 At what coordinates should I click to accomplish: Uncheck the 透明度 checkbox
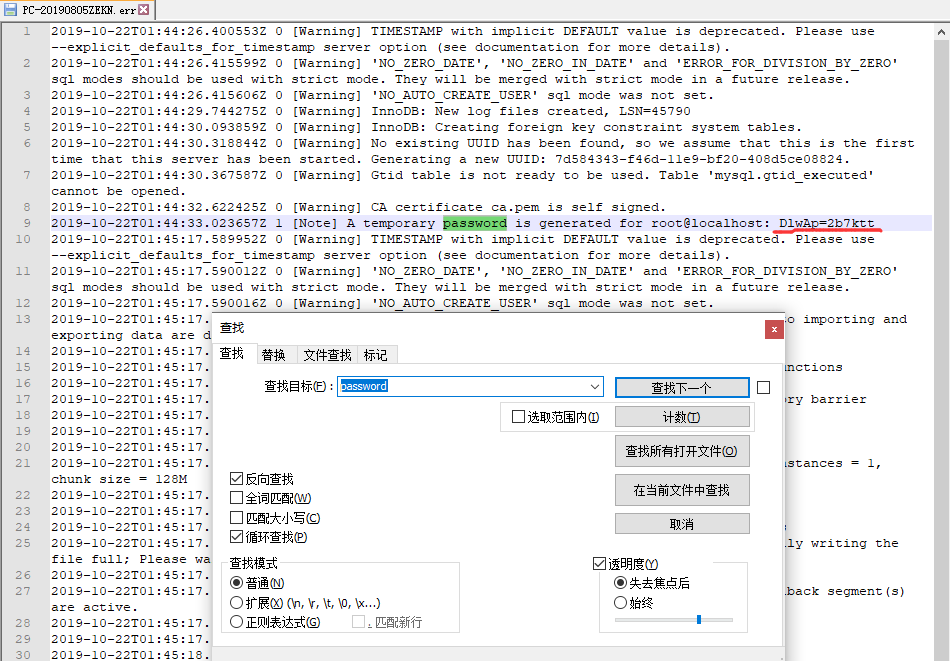(600, 564)
